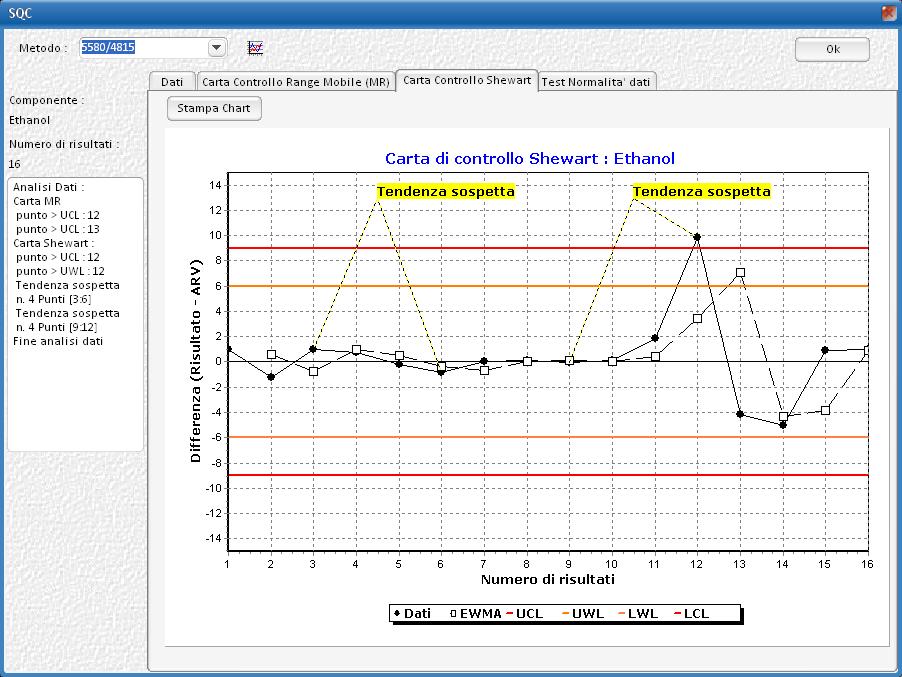Click 'n. 4 Punti [3:6]' analysis line
The height and width of the screenshot is (677, 902).
coord(53,299)
